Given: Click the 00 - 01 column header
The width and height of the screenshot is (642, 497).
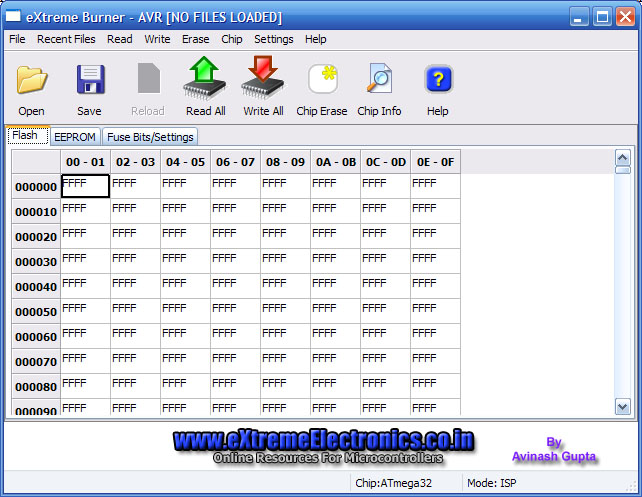Looking at the screenshot, I should (86, 162).
